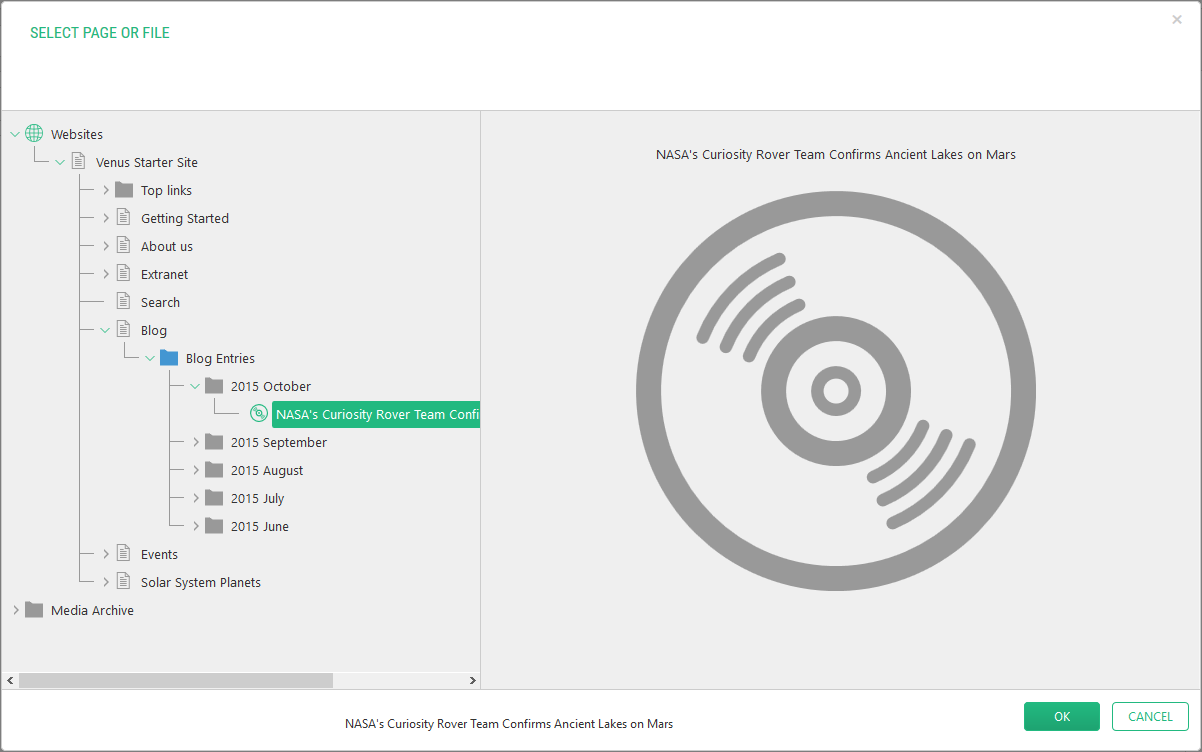The height and width of the screenshot is (752, 1202).
Task: Select the Events tree item
Action: click(x=159, y=554)
